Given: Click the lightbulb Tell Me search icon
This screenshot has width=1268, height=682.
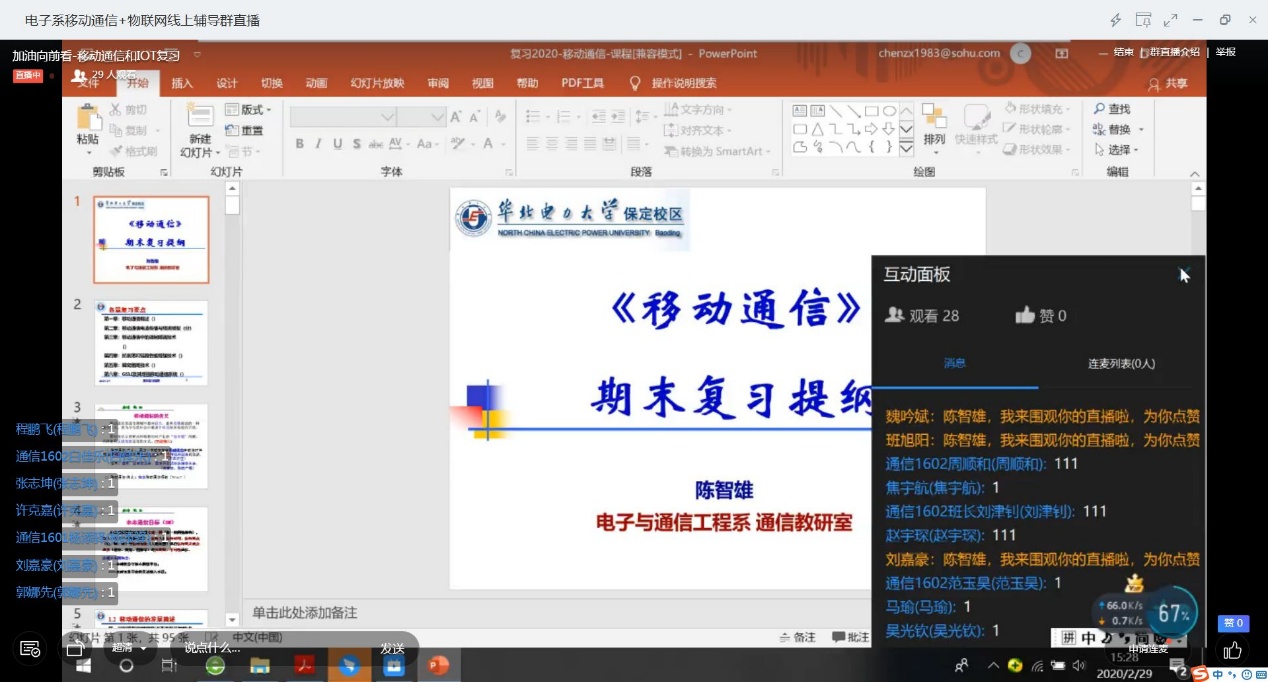Looking at the screenshot, I should click(634, 83).
